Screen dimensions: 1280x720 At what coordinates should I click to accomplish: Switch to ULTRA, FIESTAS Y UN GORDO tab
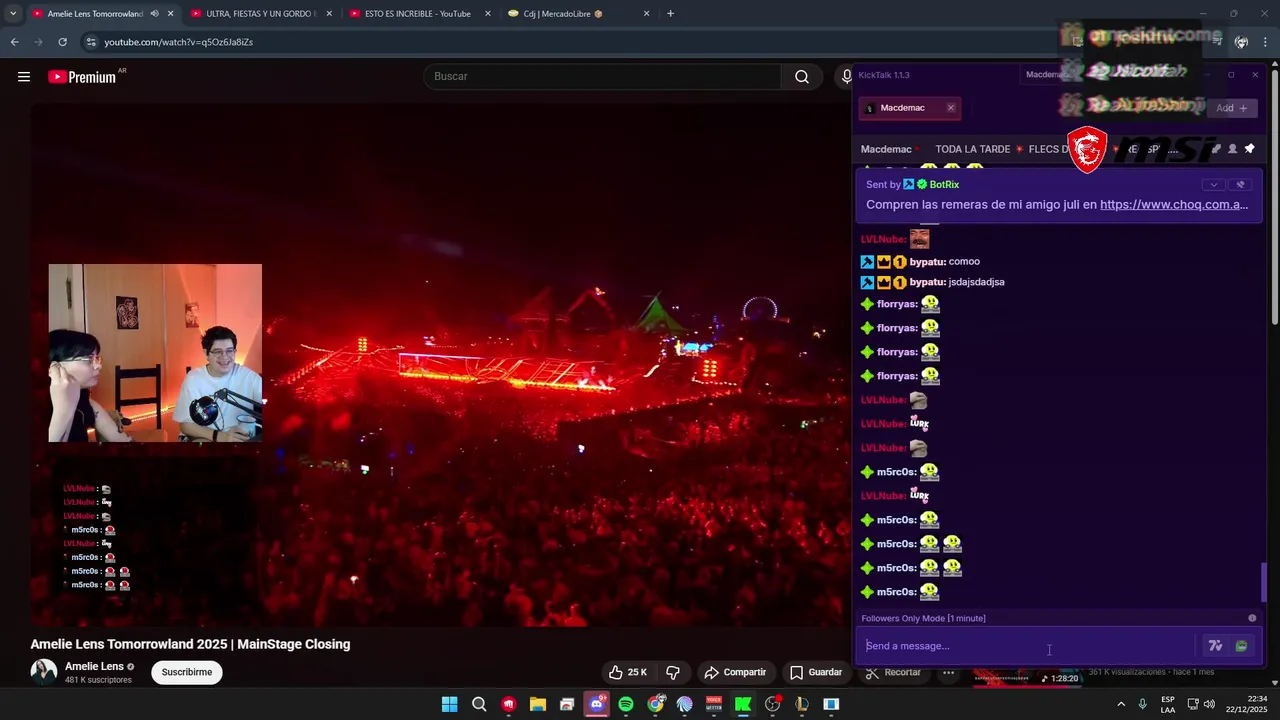261,14
